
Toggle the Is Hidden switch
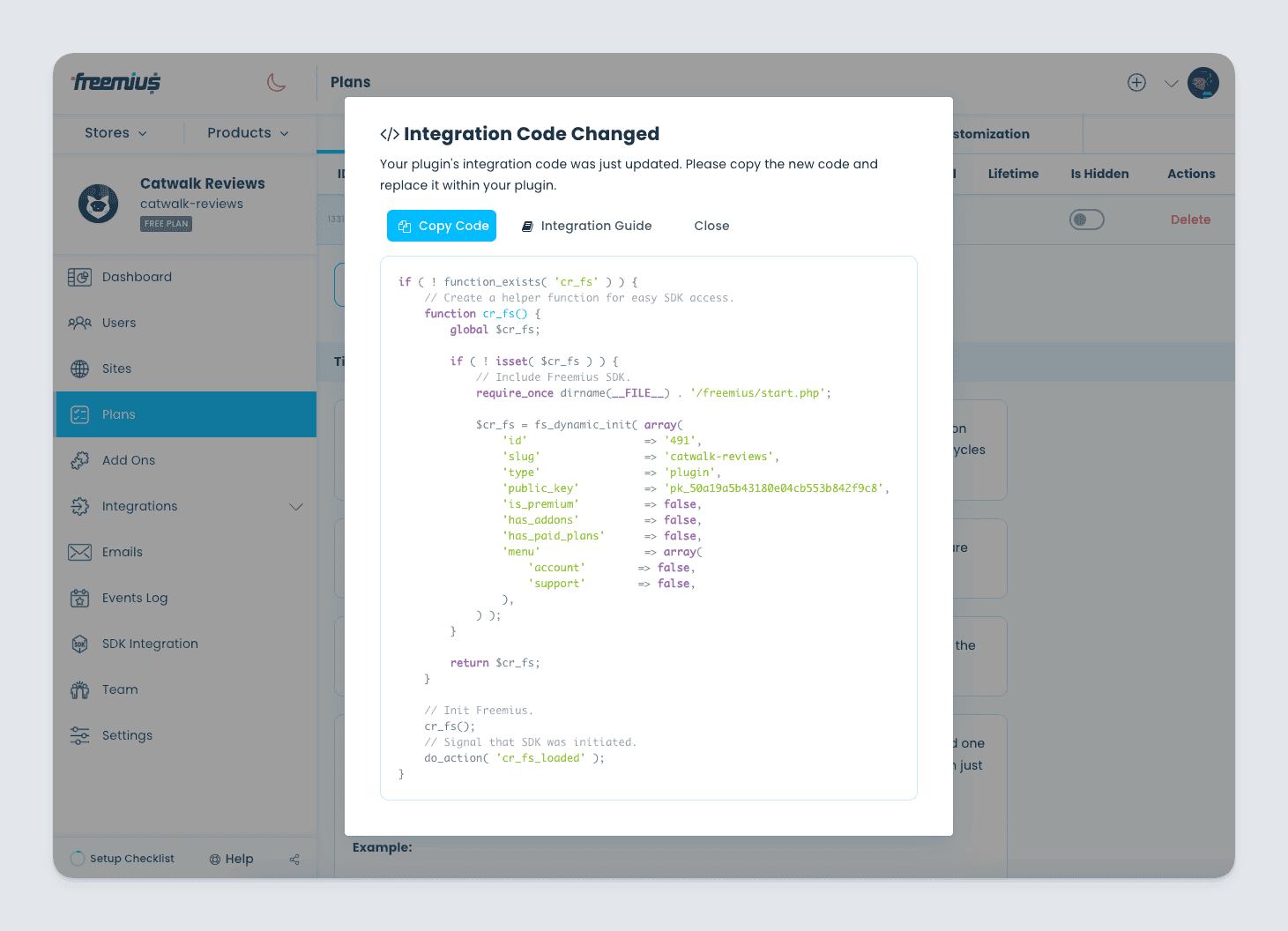coord(1087,220)
